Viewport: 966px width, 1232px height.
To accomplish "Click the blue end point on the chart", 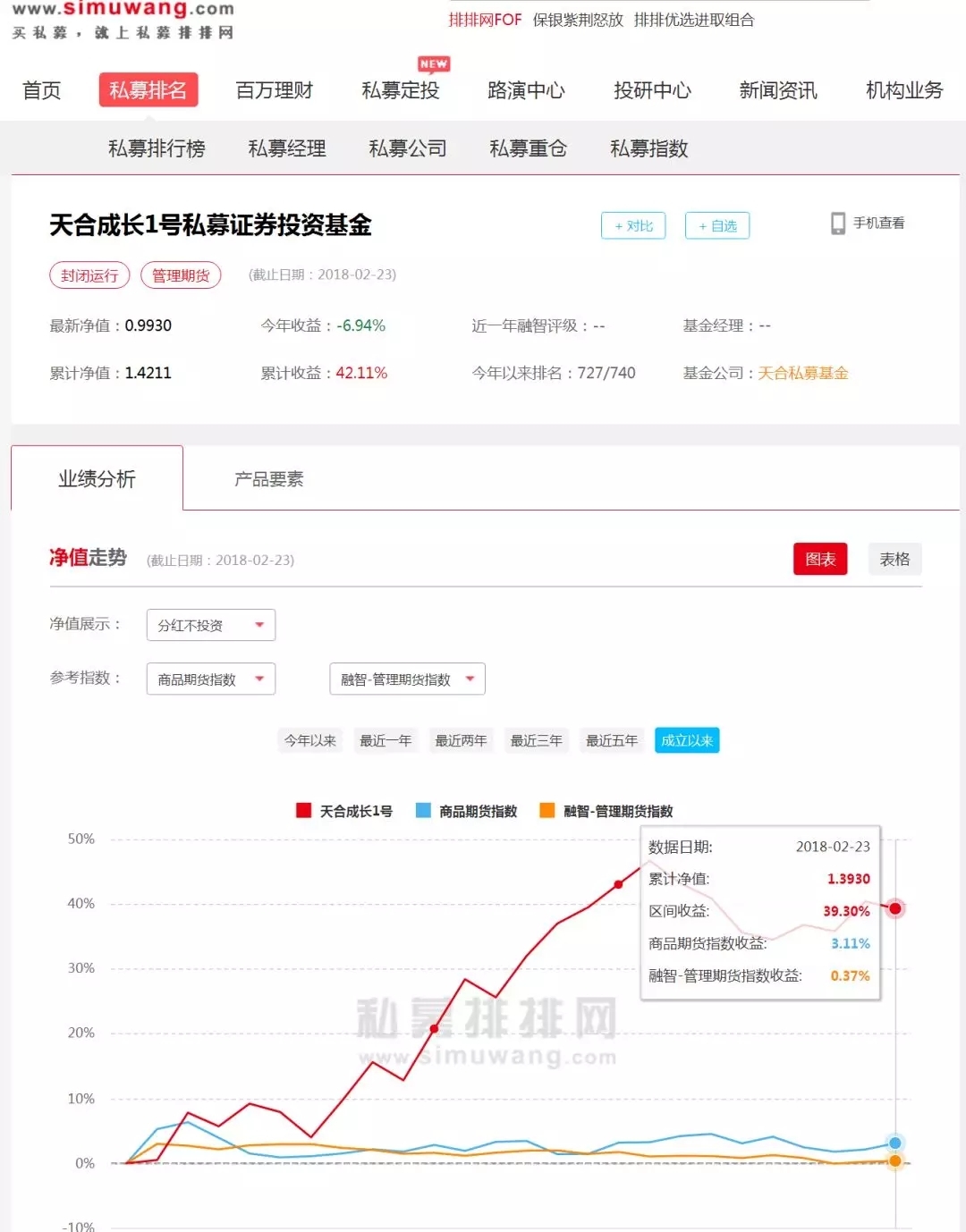I will tap(895, 1143).
